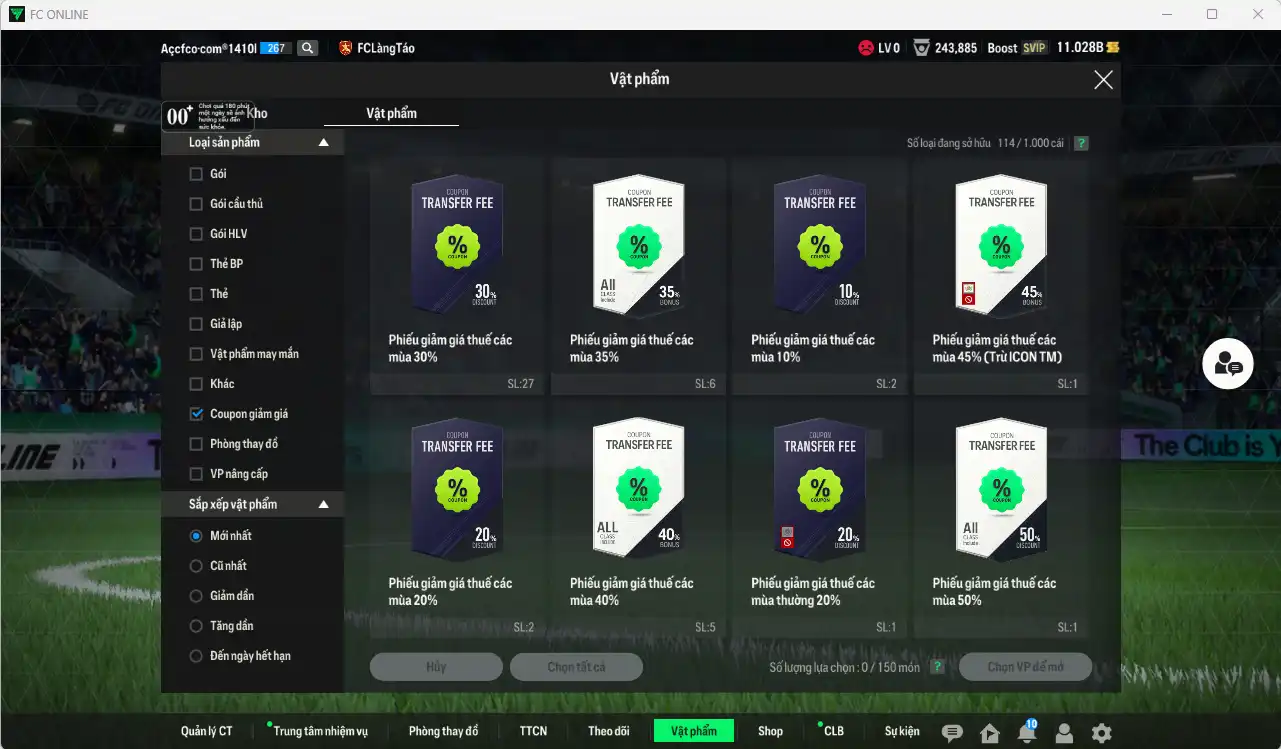Open the profile icon in bottom bar
This screenshot has width=1281, height=749.
point(1064,733)
